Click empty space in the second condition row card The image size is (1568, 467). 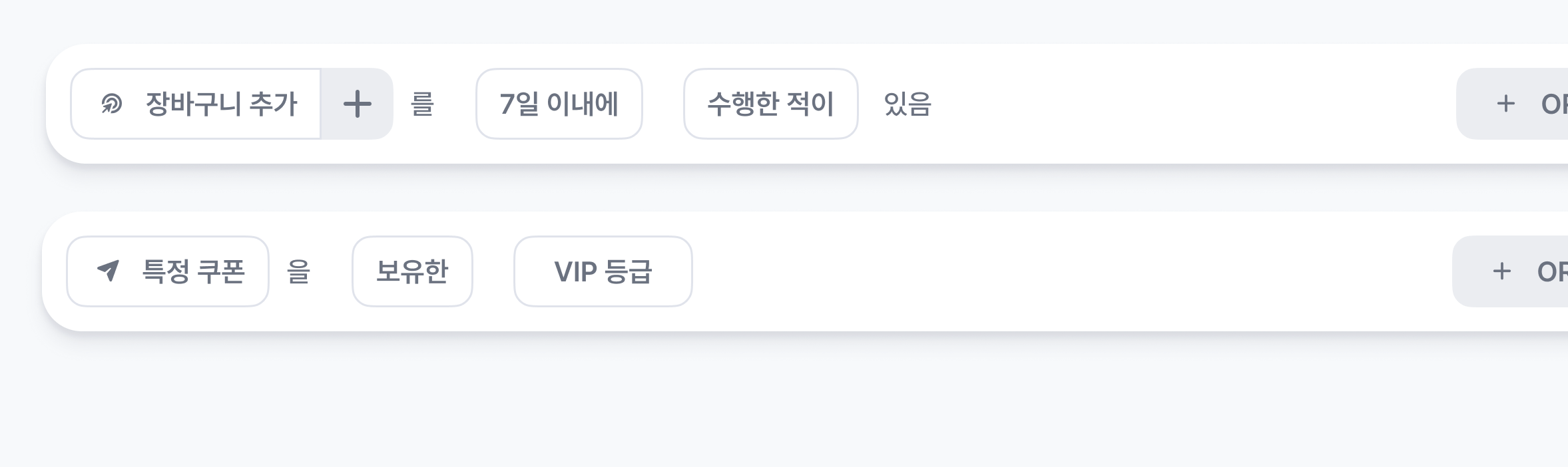[1065, 271]
